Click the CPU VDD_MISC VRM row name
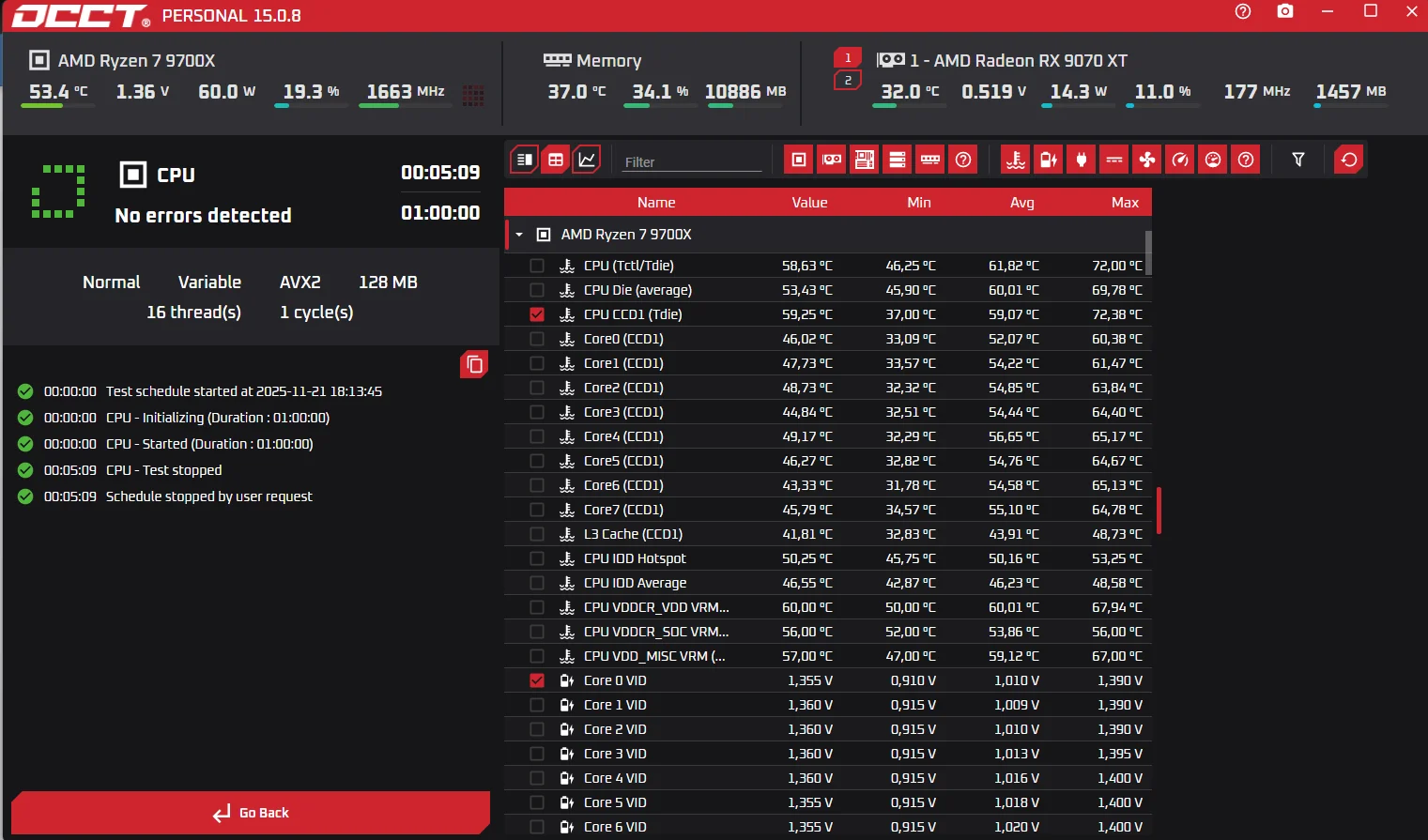The image size is (1428, 840). pos(654,656)
